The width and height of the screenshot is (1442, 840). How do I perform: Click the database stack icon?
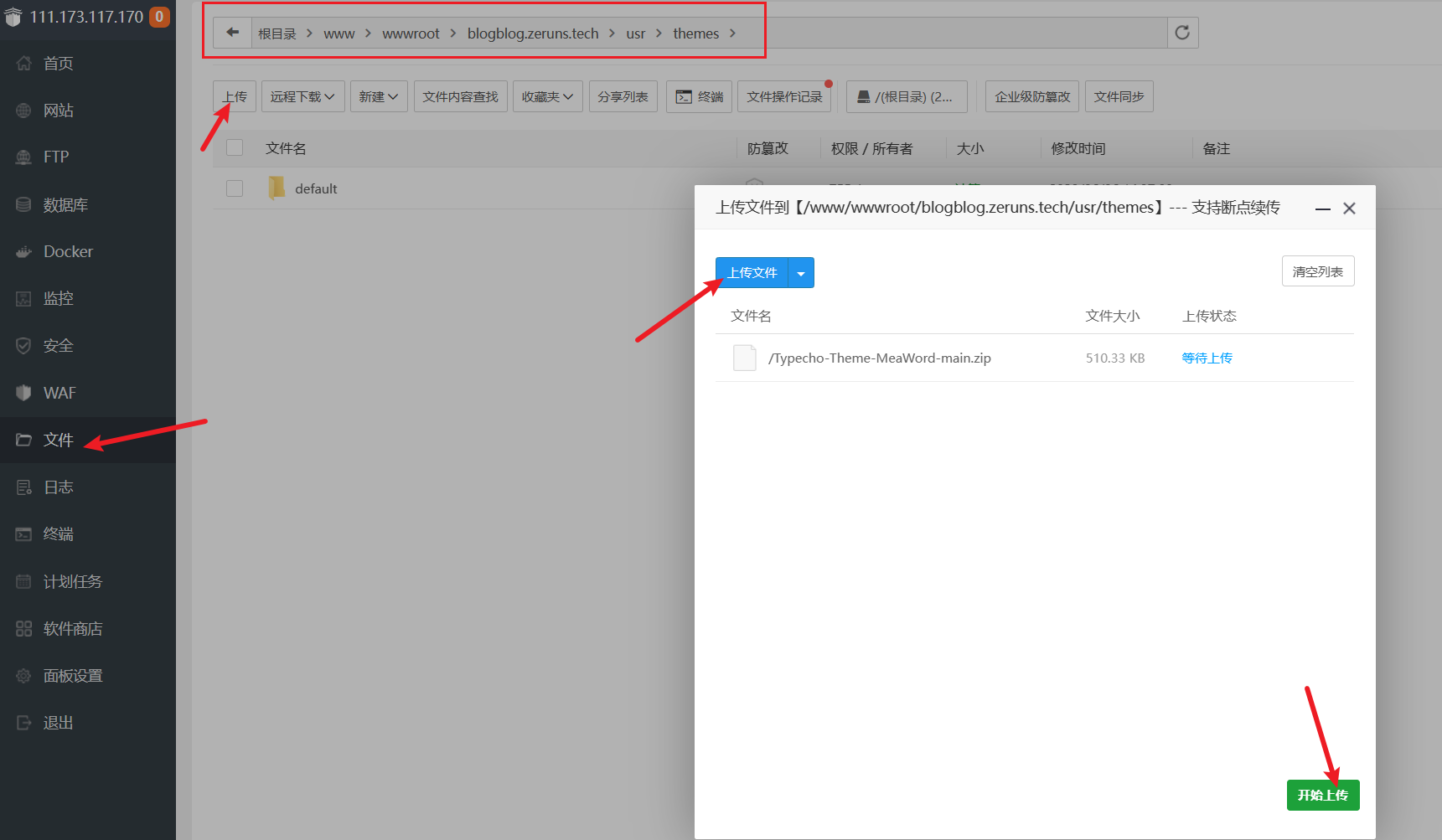(x=23, y=204)
